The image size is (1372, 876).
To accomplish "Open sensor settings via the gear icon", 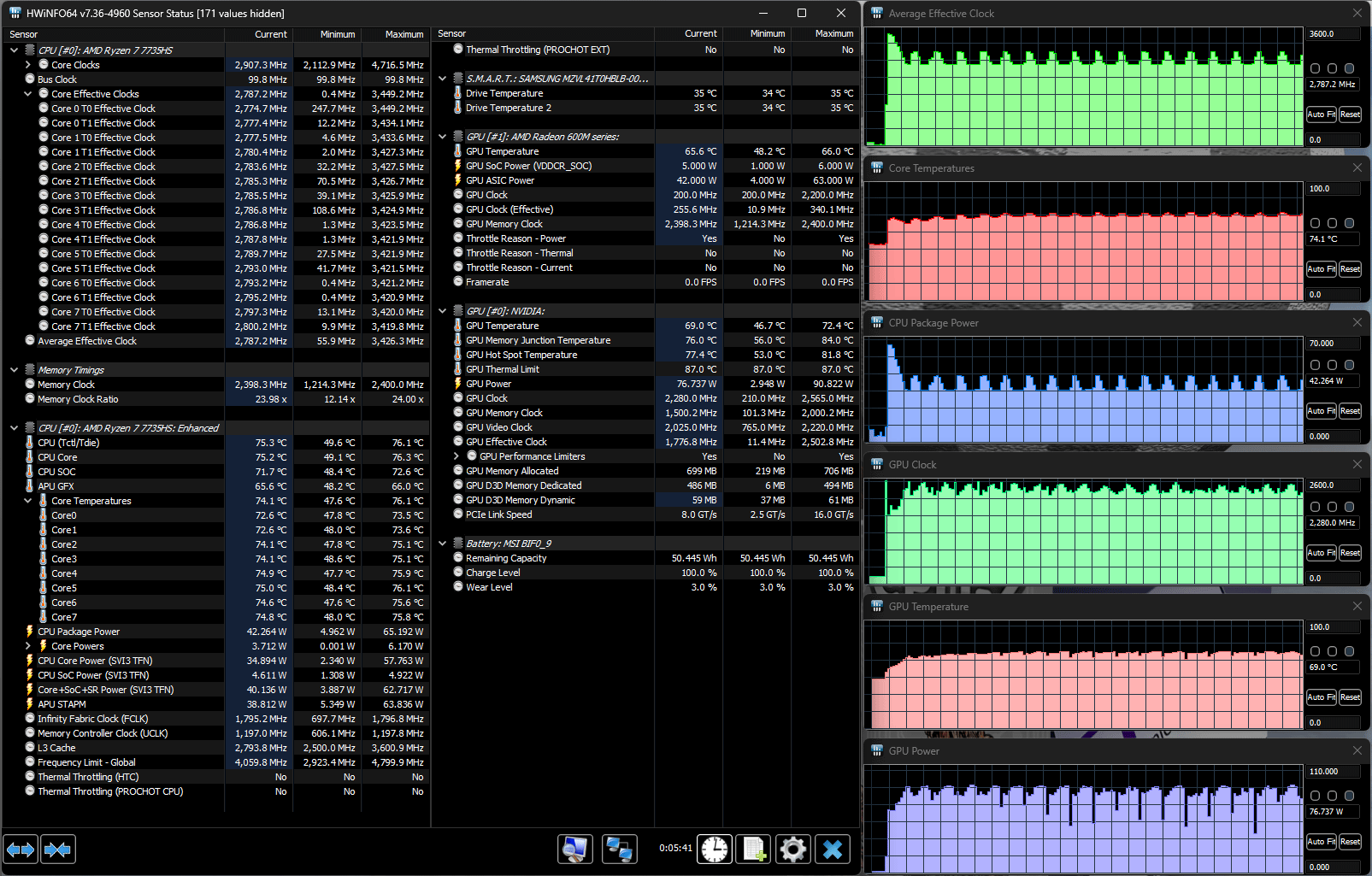I will click(x=793, y=850).
